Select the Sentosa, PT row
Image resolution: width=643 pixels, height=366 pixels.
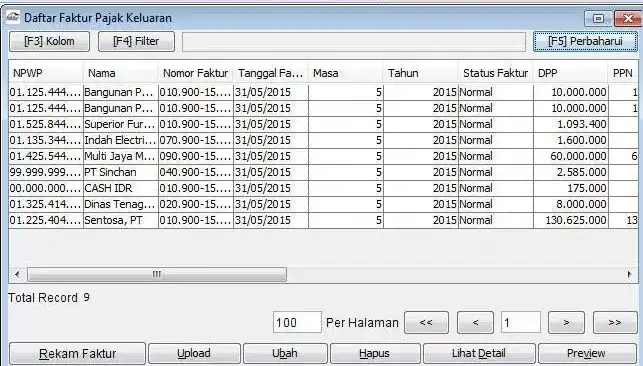[x=323, y=220]
